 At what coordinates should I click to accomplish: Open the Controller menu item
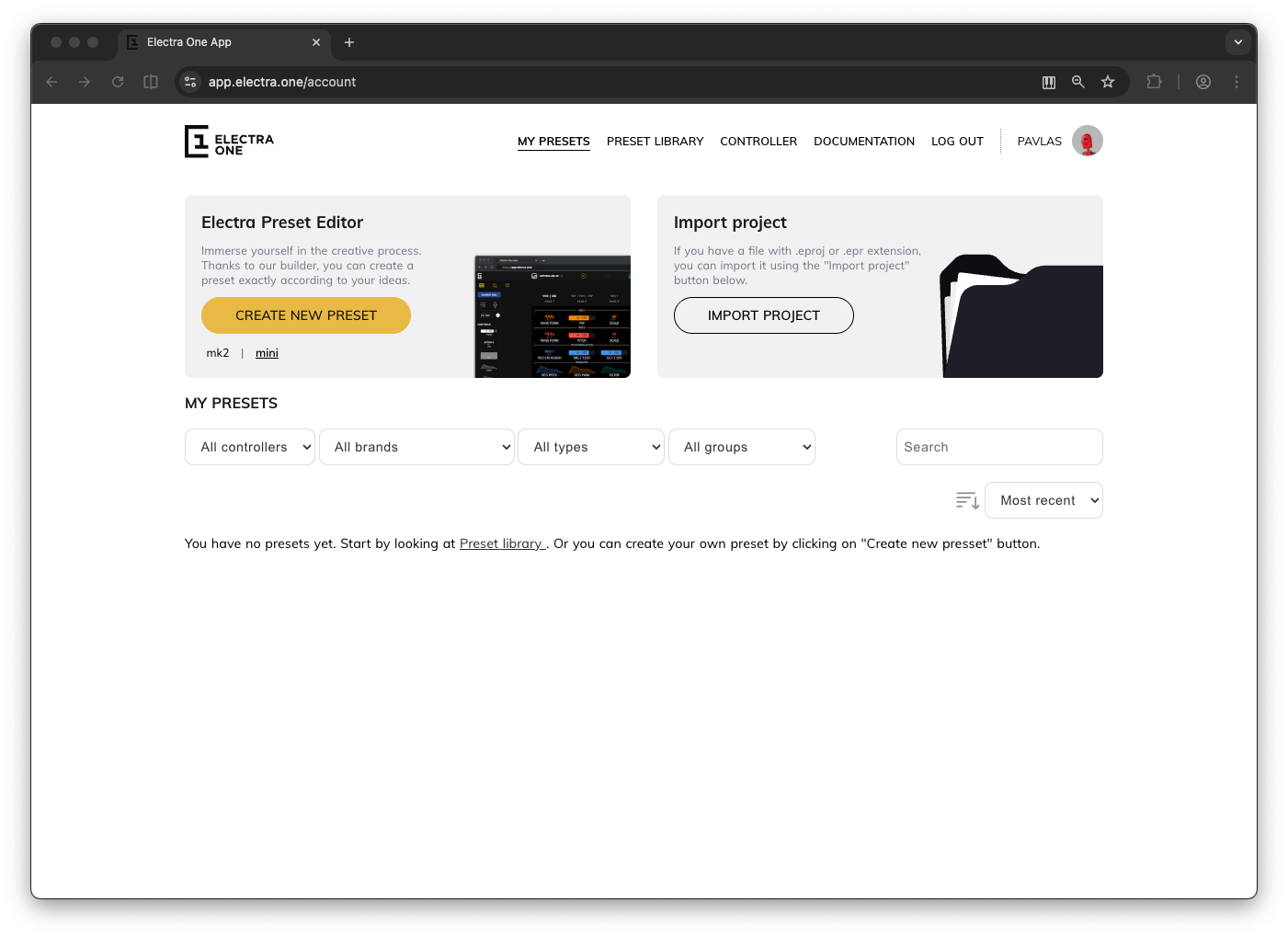(758, 142)
